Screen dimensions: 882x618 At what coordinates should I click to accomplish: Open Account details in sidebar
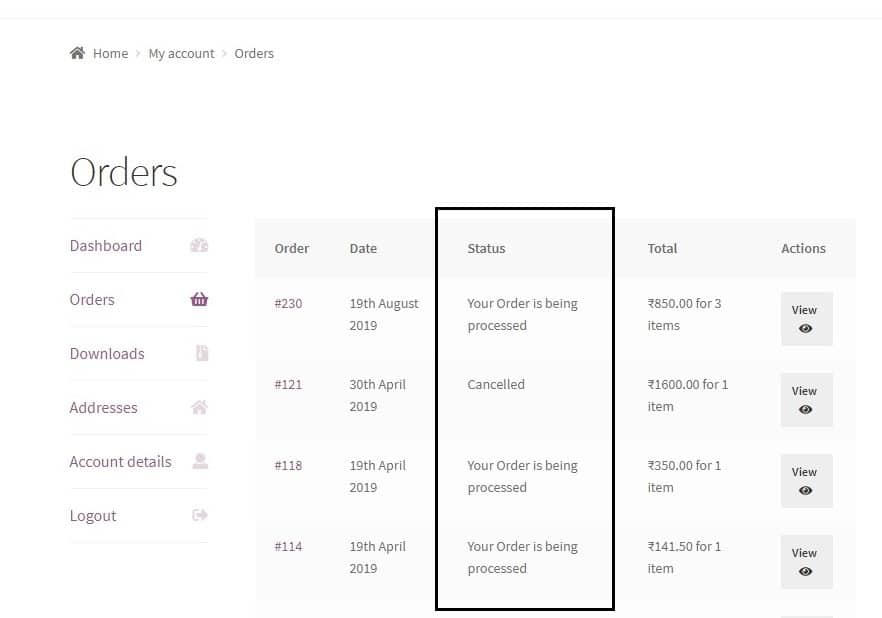[x=120, y=462]
